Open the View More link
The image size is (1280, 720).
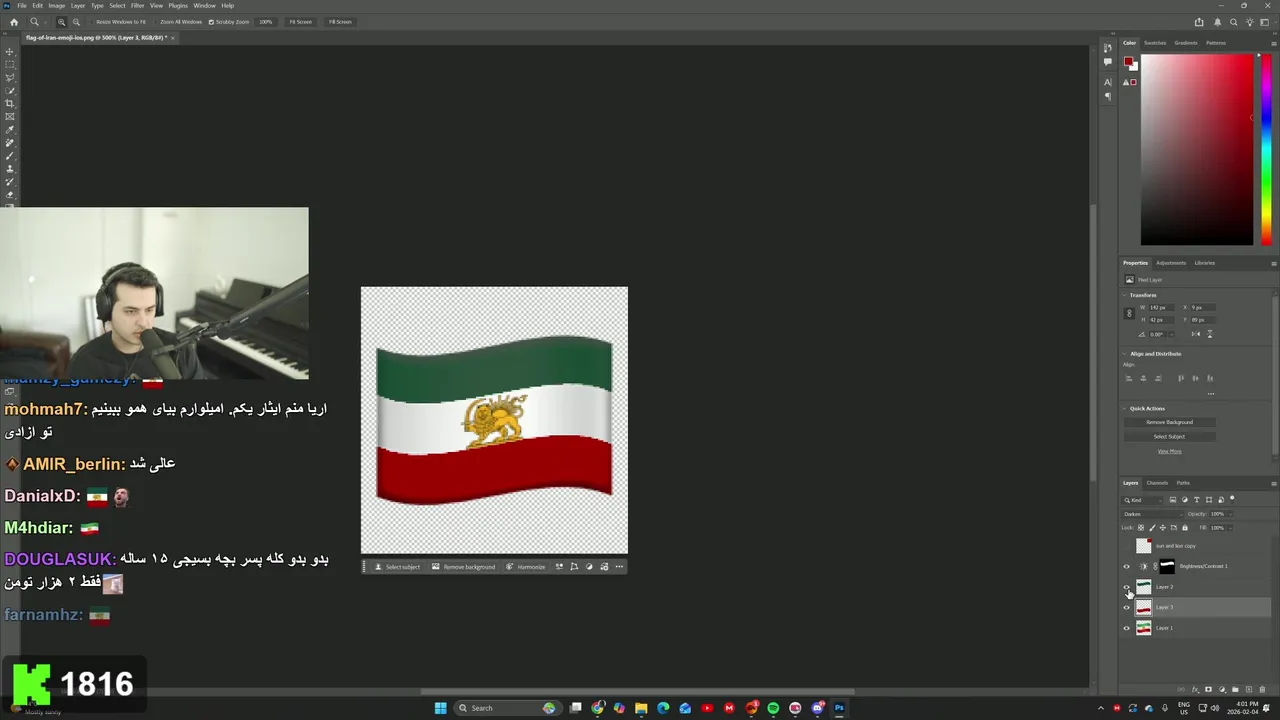[x=1169, y=451]
